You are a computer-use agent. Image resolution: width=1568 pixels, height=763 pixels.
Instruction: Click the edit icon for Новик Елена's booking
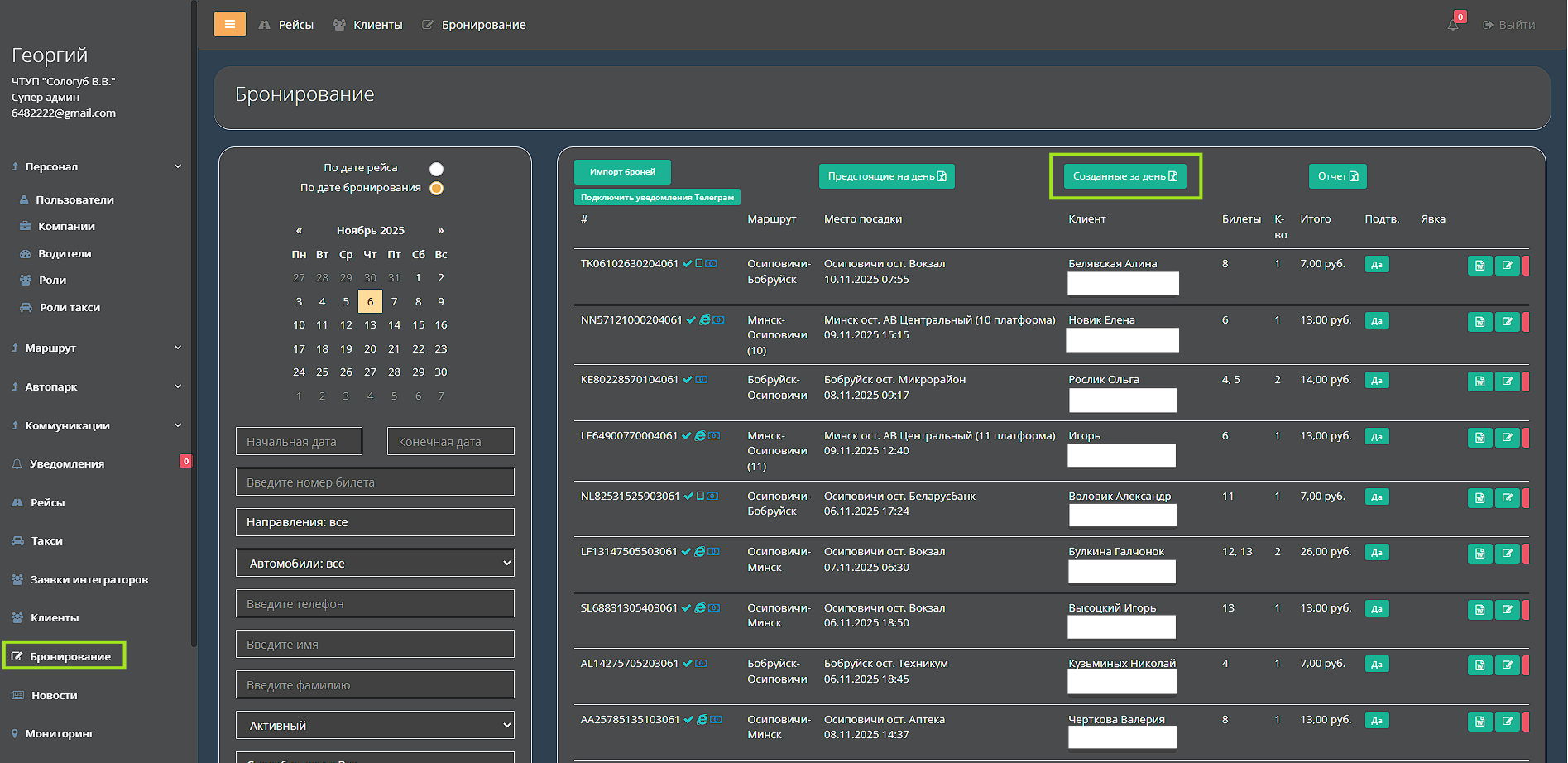coord(1507,322)
